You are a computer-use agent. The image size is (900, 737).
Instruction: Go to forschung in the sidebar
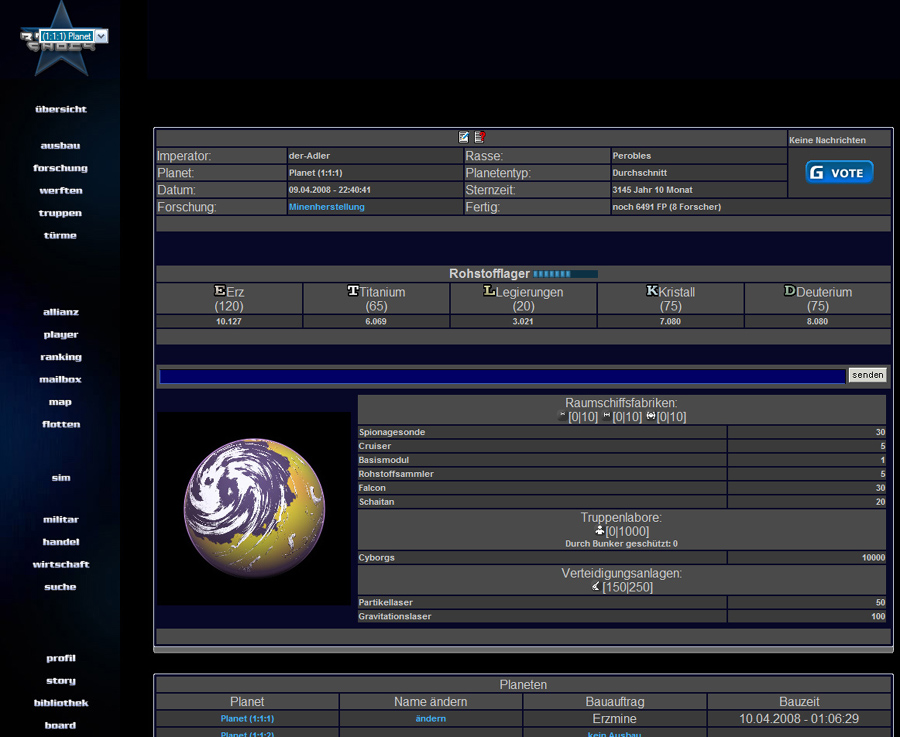(60, 168)
